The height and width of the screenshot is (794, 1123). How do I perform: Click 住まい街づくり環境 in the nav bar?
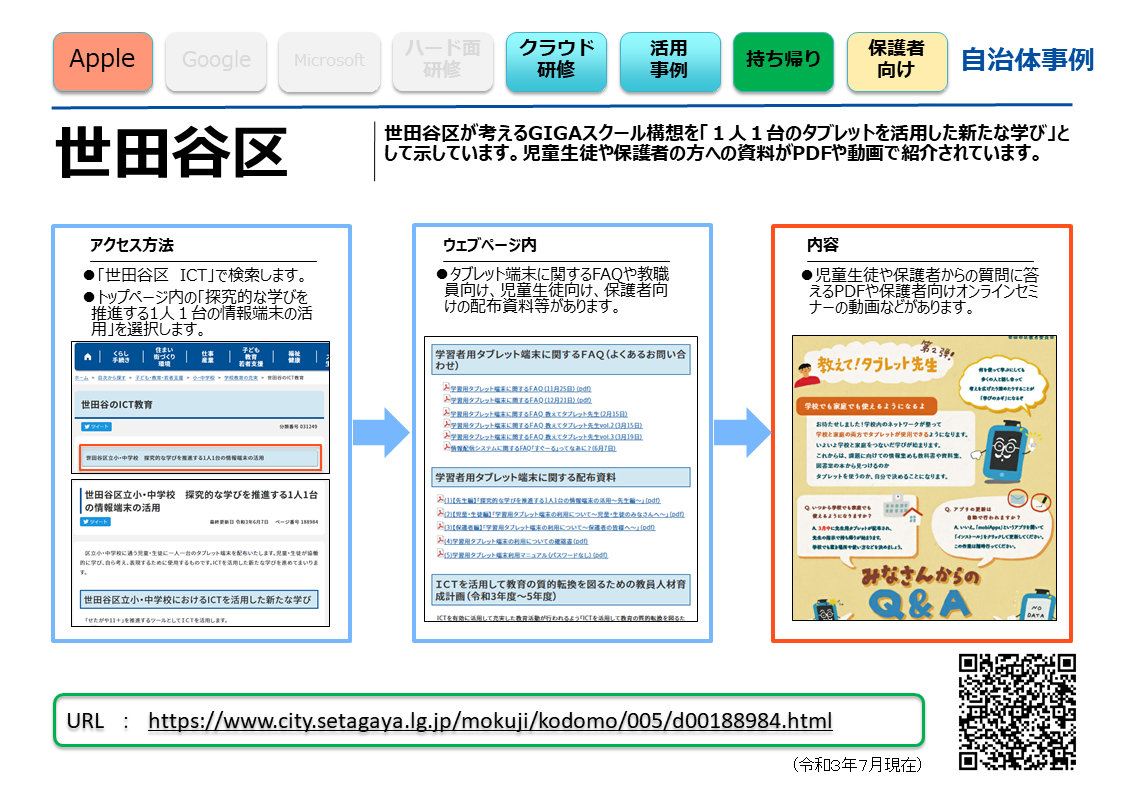[x=164, y=357]
